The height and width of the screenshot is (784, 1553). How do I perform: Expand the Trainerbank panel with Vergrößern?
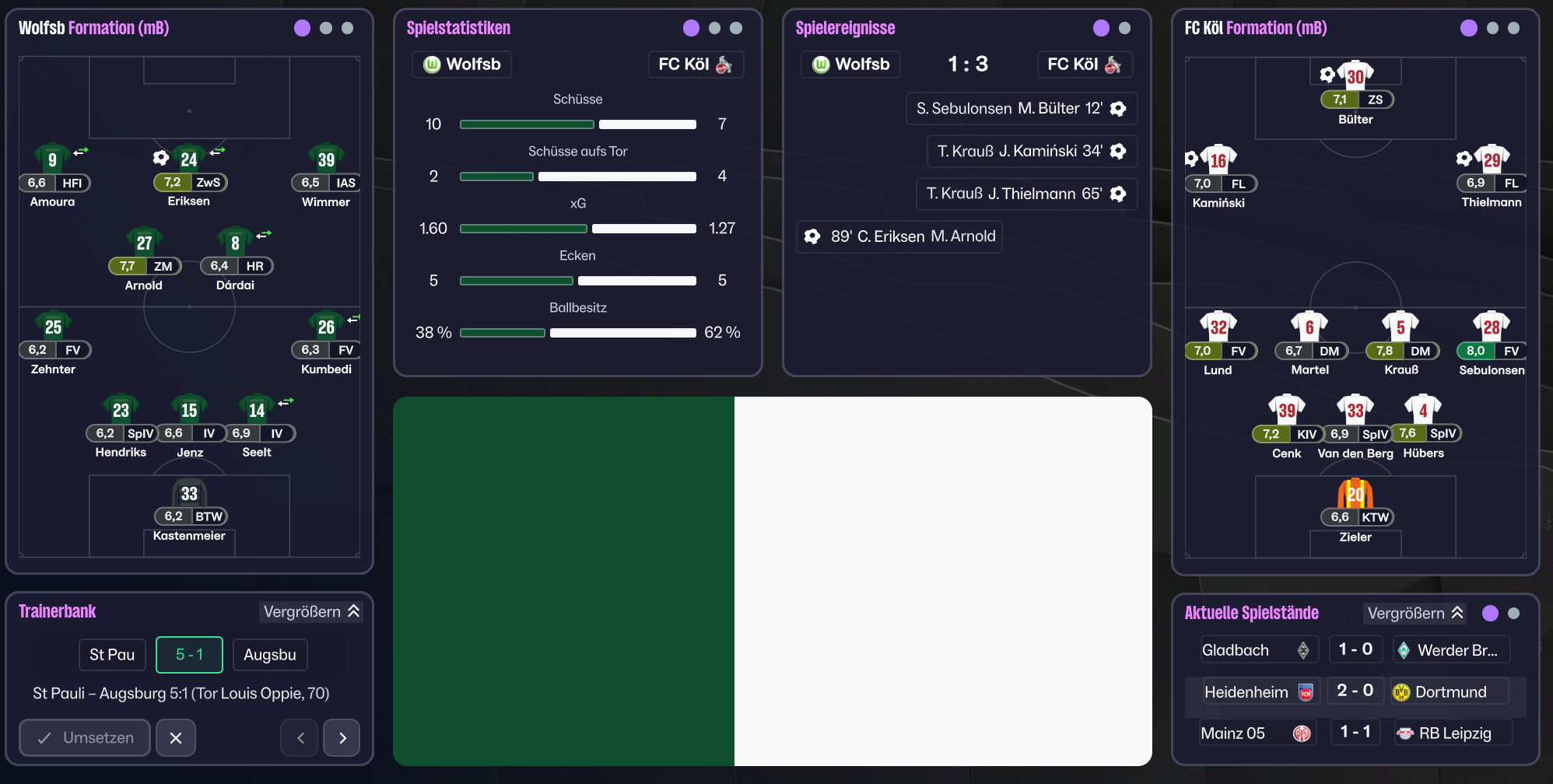pyautogui.click(x=311, y=612)
